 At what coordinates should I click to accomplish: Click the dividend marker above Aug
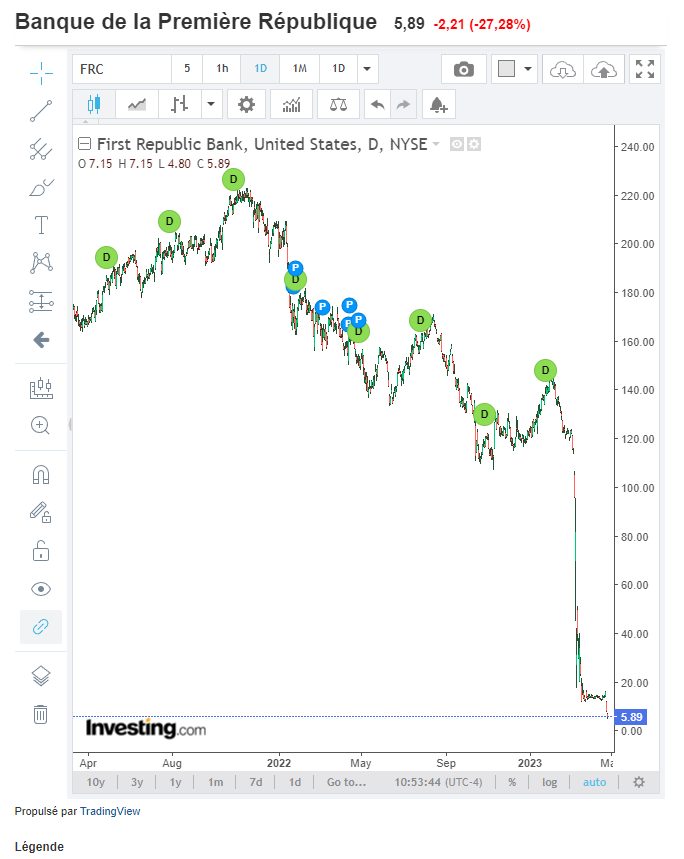coord(169,222)
